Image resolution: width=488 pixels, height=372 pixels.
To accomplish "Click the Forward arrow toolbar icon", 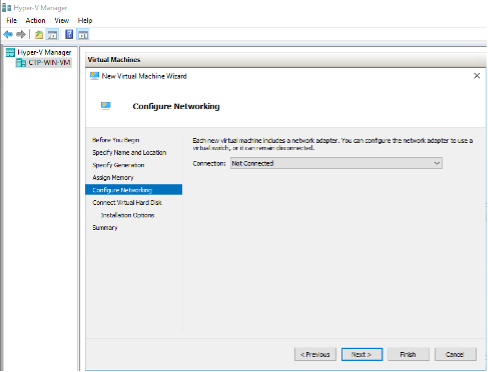I will (x=21, y=34).
